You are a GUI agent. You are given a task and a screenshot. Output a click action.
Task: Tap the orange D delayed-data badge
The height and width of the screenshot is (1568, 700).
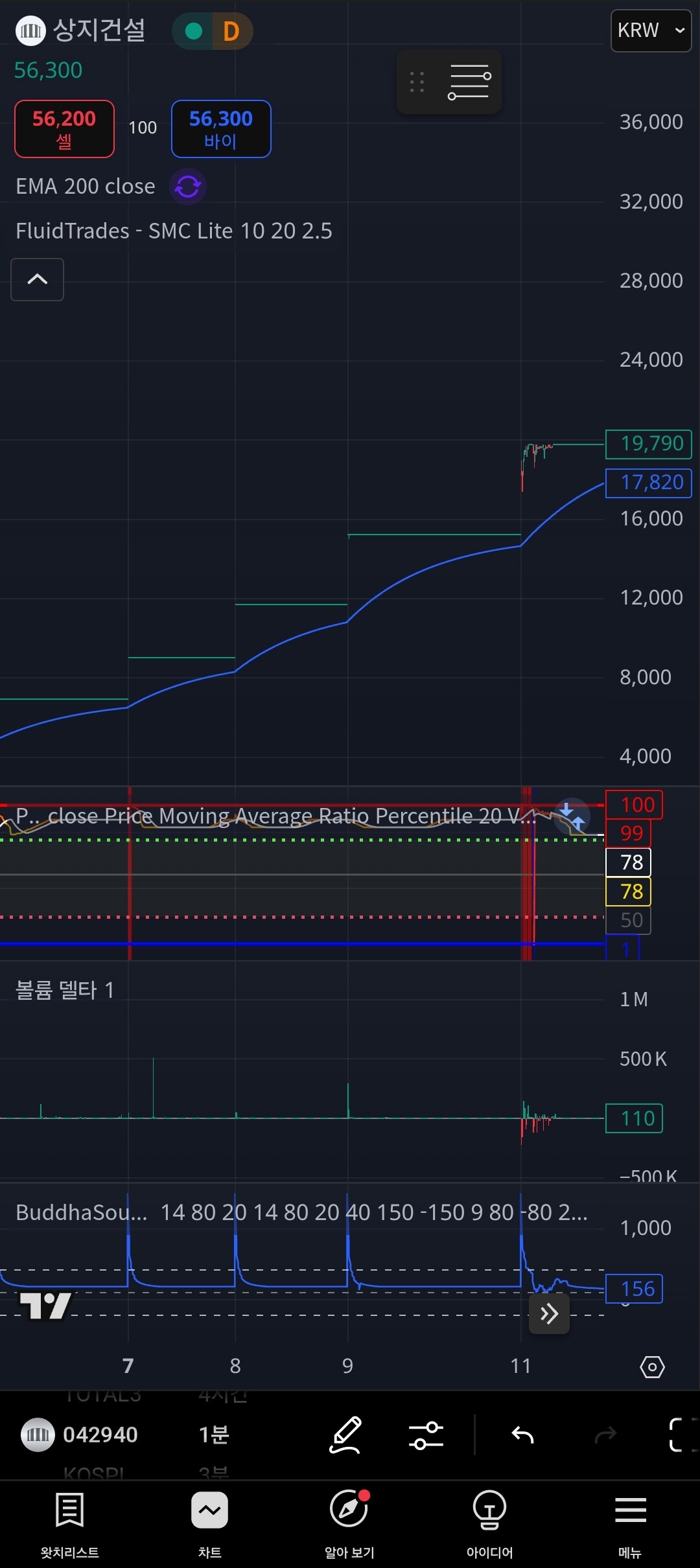point(231,31)
